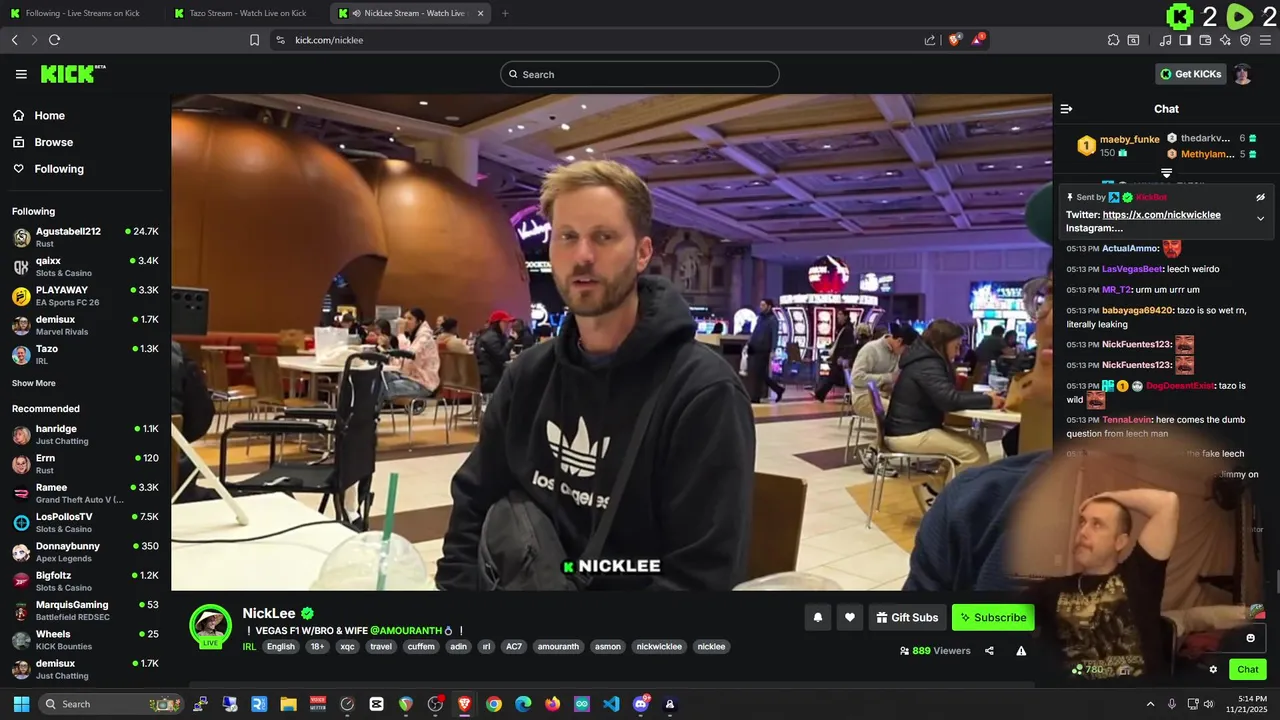The width and height of the screenshot is (1280, 720).
Task: Open Visual Studio Code from taskbar
Action: click(x=611, y=704)
